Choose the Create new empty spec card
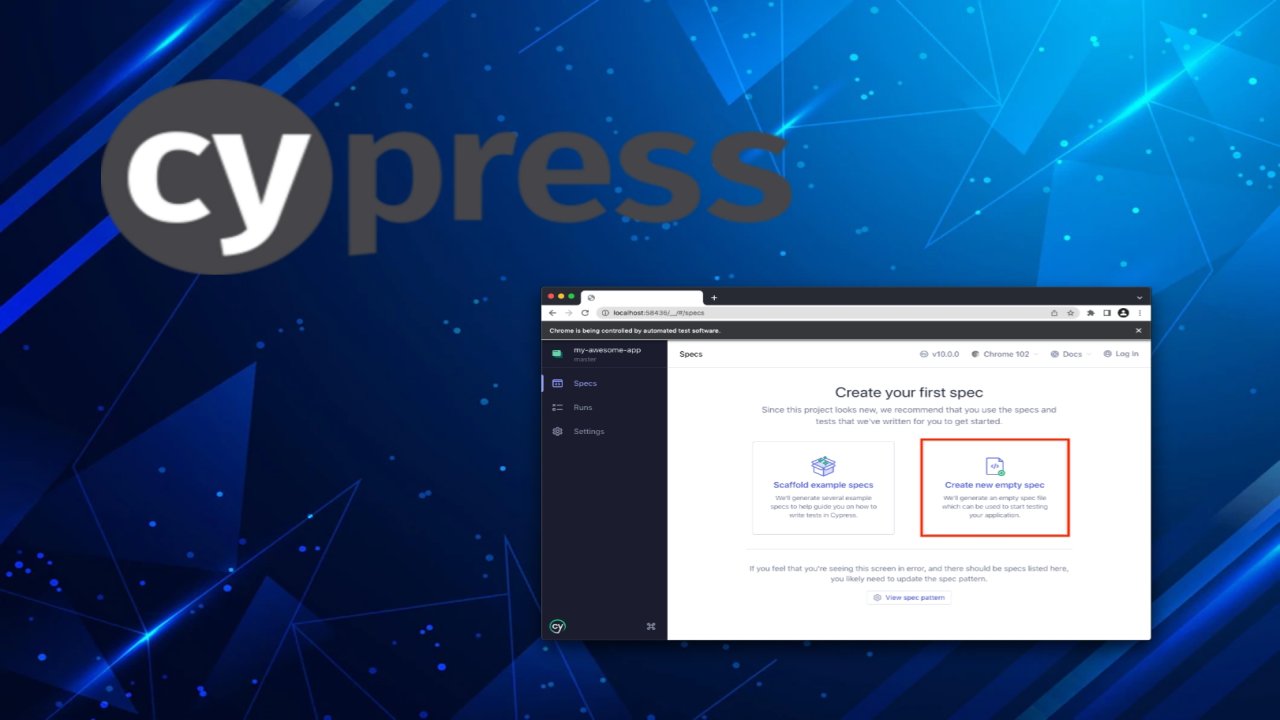Image resolution: width=1280 pixels, height=720 pixels. (995, 487)
